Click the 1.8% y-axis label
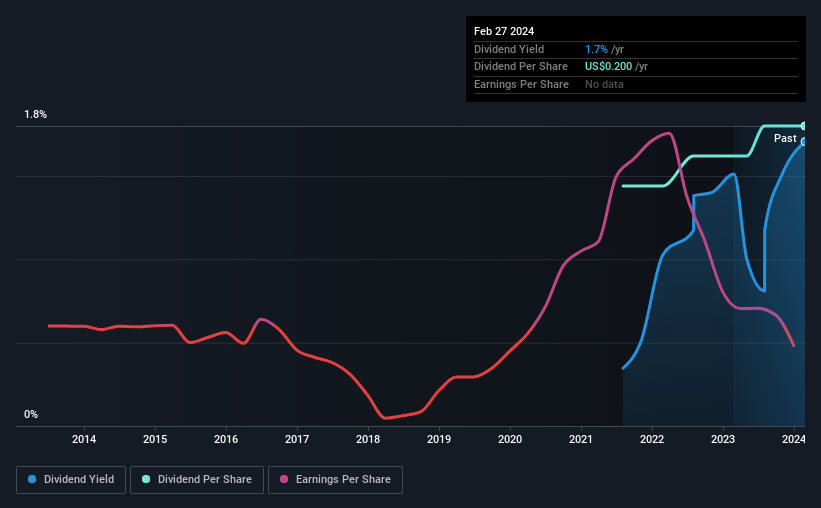This screenshot has height=508, width=821. click(x=36, y=115)
